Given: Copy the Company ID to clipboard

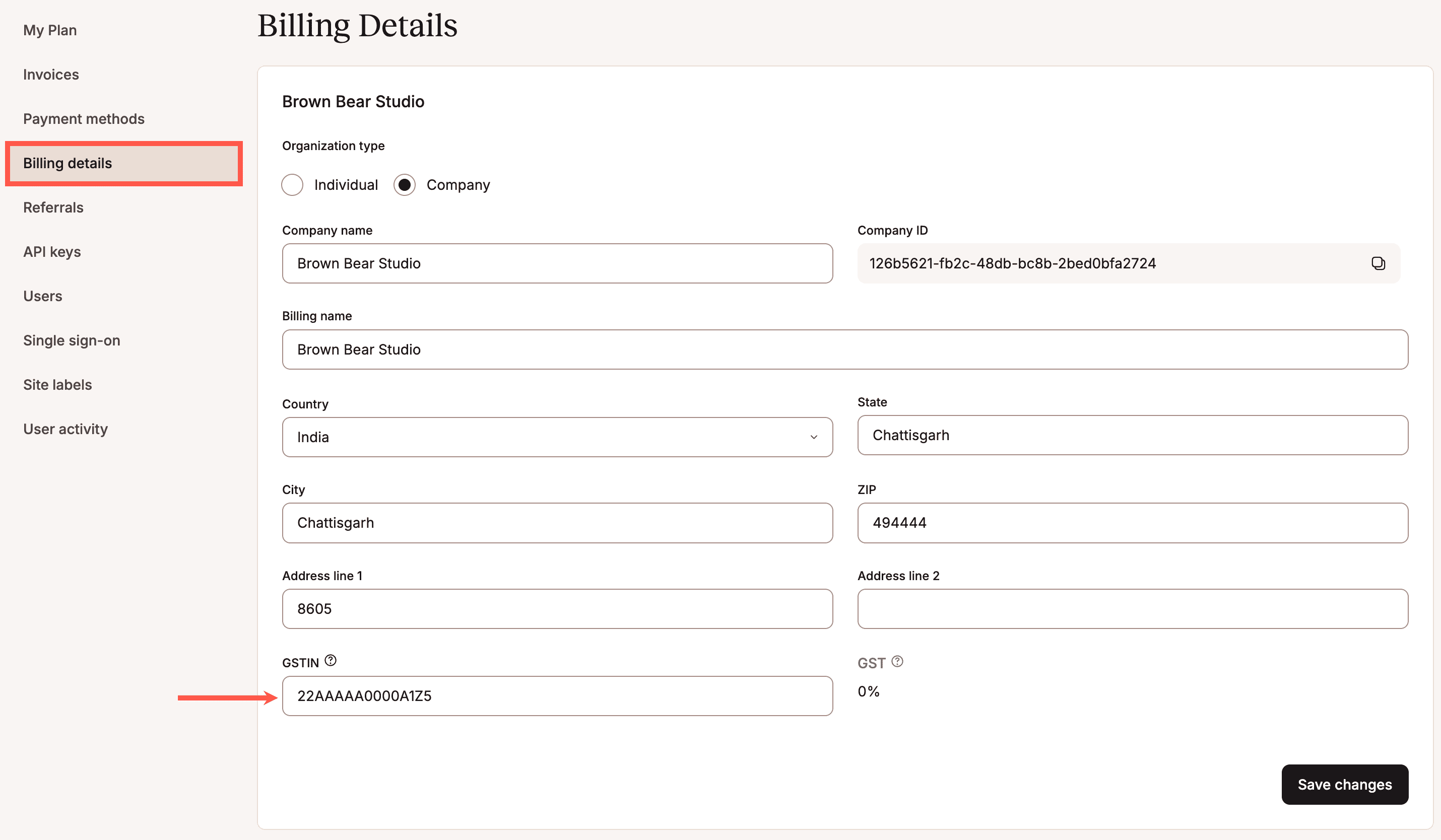Looking at the screenshot, I should pyautogui.click(x=1378, y=263).
